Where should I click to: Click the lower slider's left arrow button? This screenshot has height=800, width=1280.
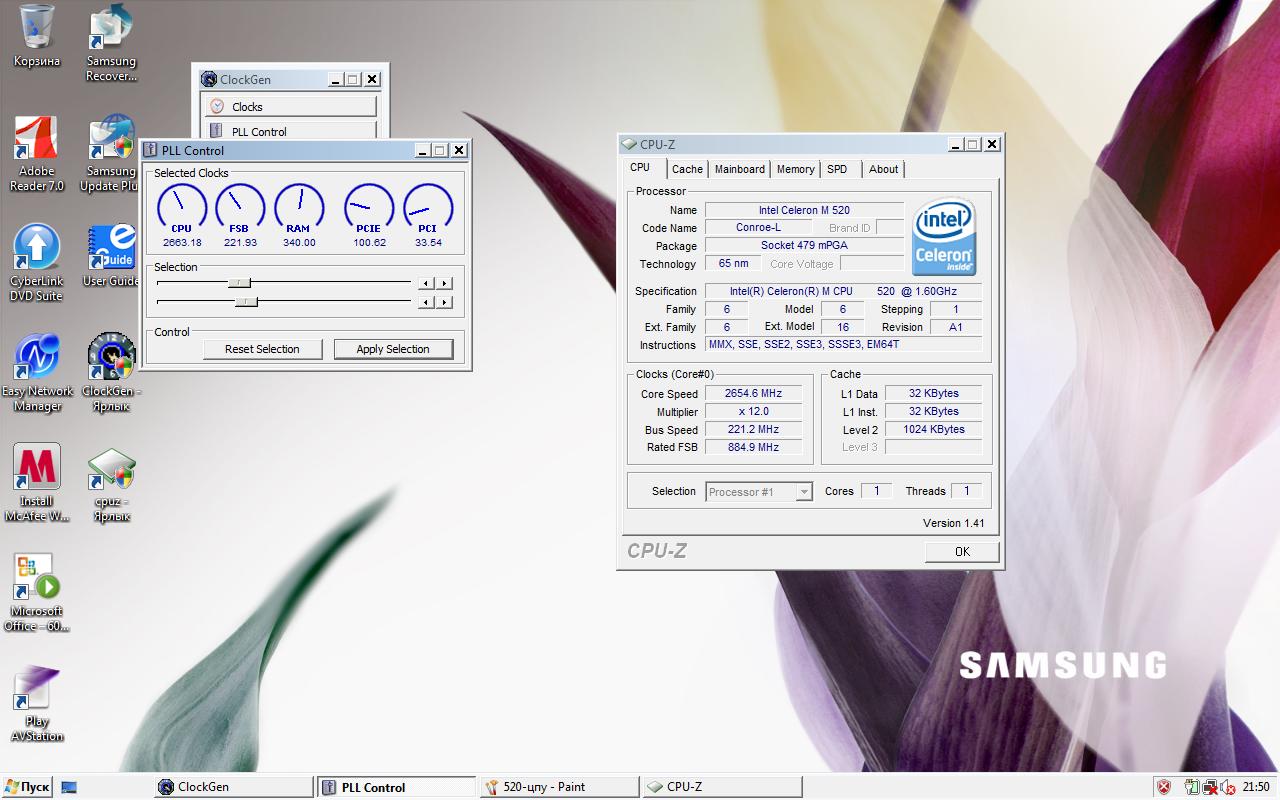point(427,302)
